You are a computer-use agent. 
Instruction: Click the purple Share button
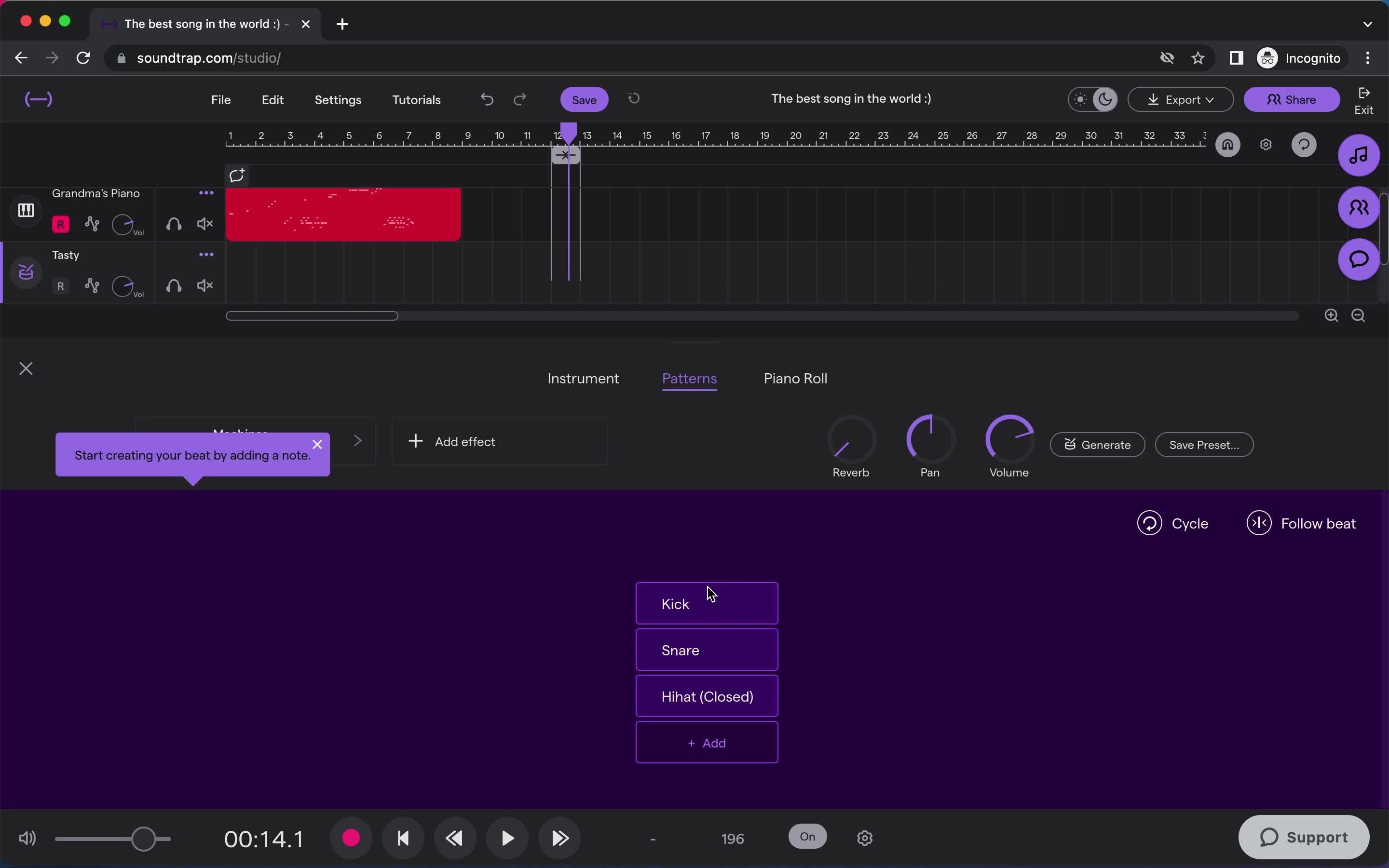(x=1292, y=99)
